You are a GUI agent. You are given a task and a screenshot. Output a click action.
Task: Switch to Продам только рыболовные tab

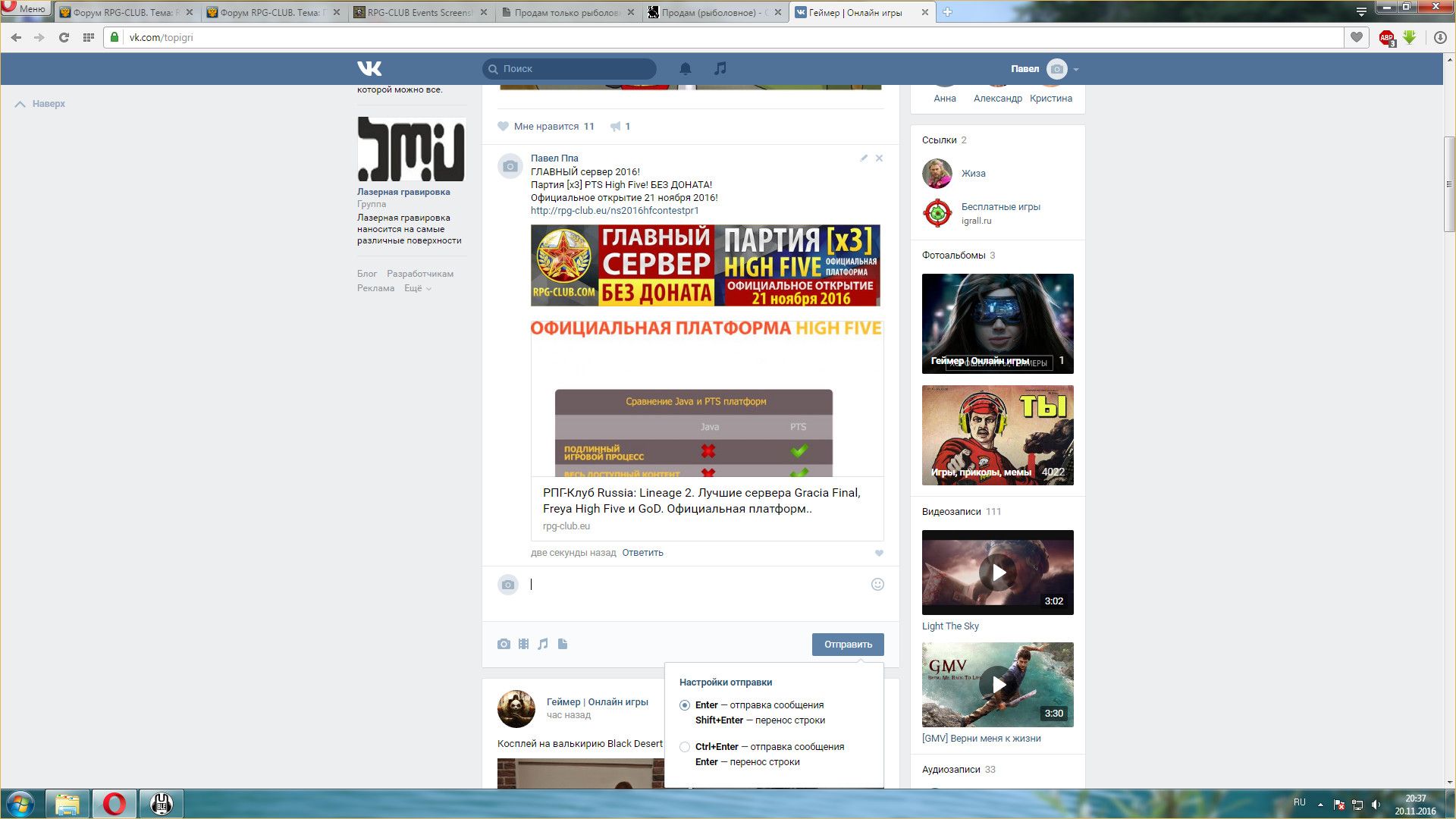(x=566, y=13)
